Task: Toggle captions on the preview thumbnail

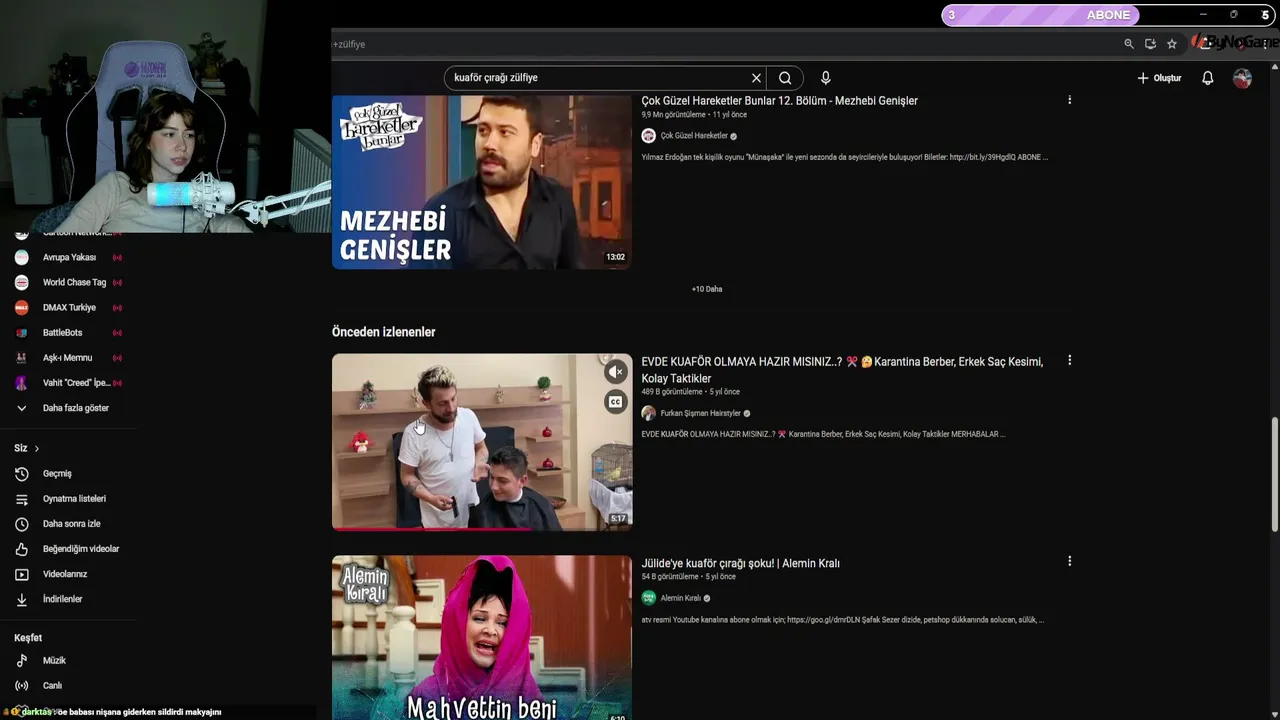Action: (x=616, y=402)
